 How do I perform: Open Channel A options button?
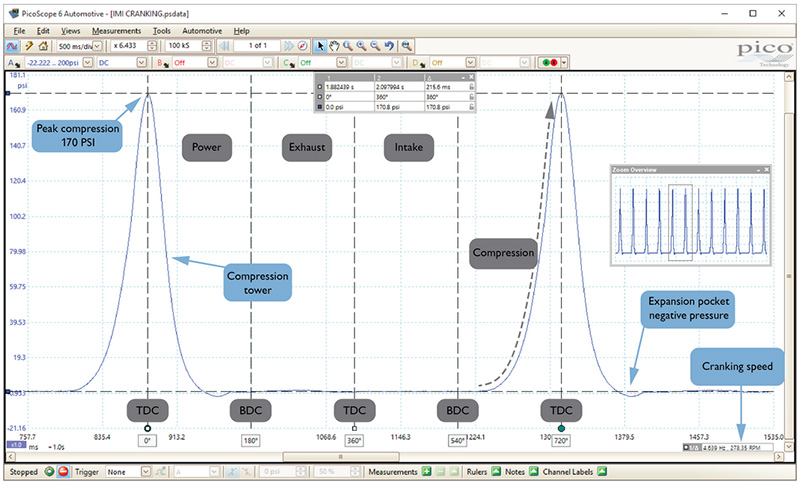pyautogui.click(x=14, y=63)
